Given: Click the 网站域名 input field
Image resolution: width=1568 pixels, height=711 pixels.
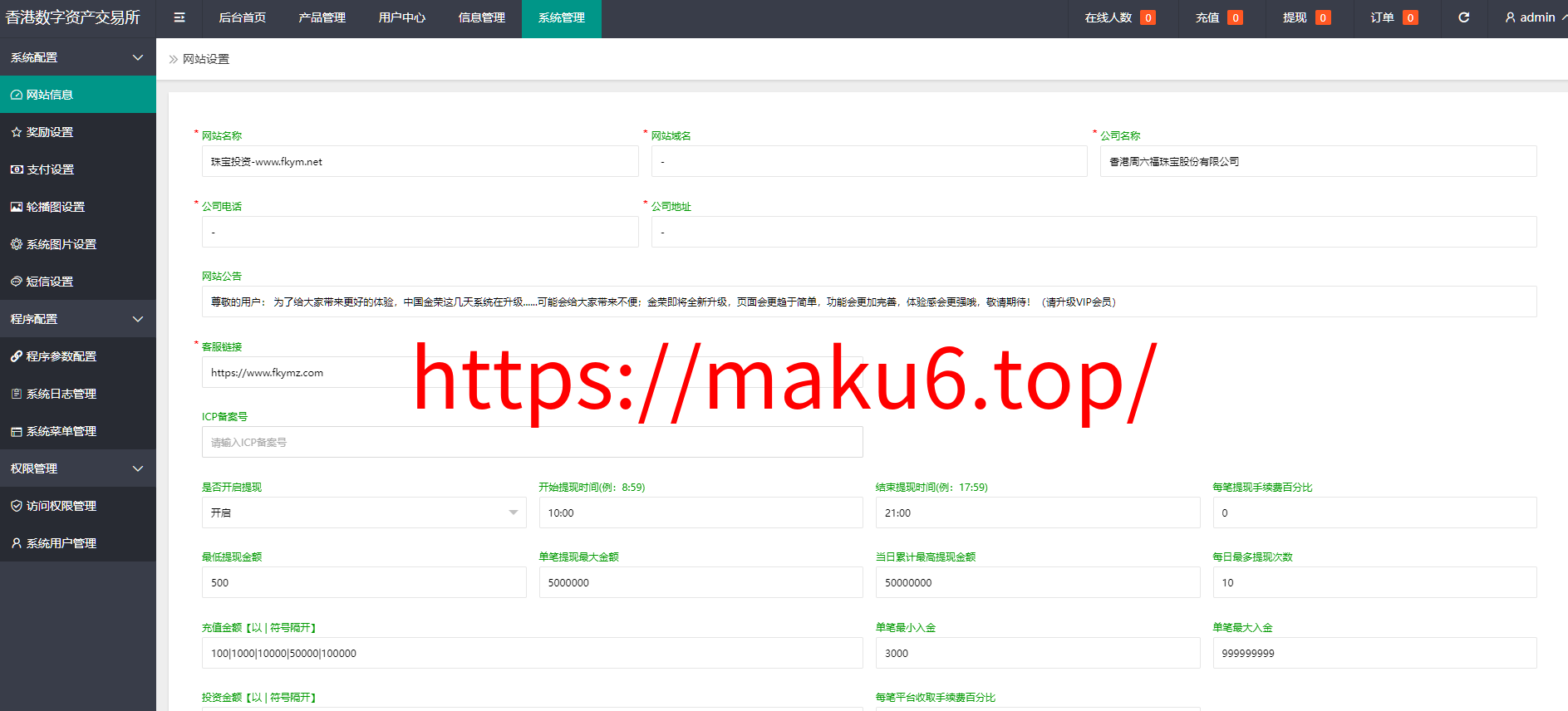Looking at the screenshot, I should 869,161.
